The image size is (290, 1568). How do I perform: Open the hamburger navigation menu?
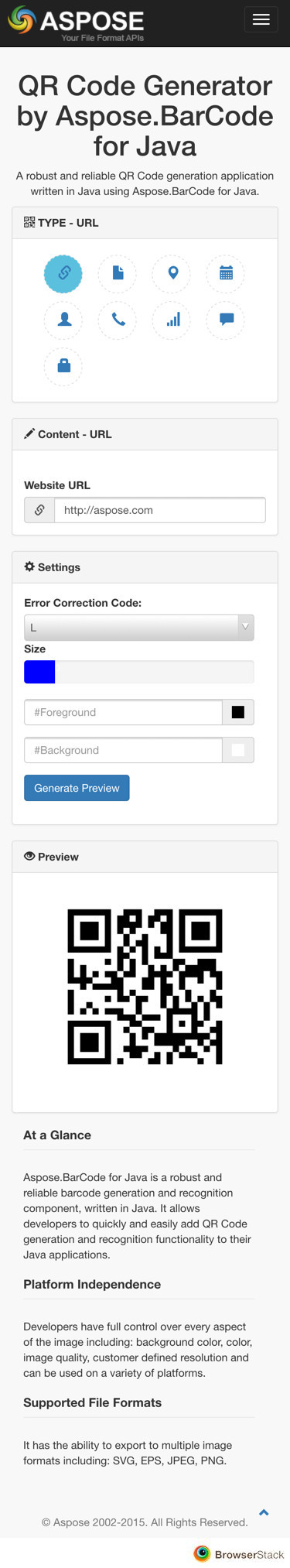pyautogui.click(x=261, y=20)
